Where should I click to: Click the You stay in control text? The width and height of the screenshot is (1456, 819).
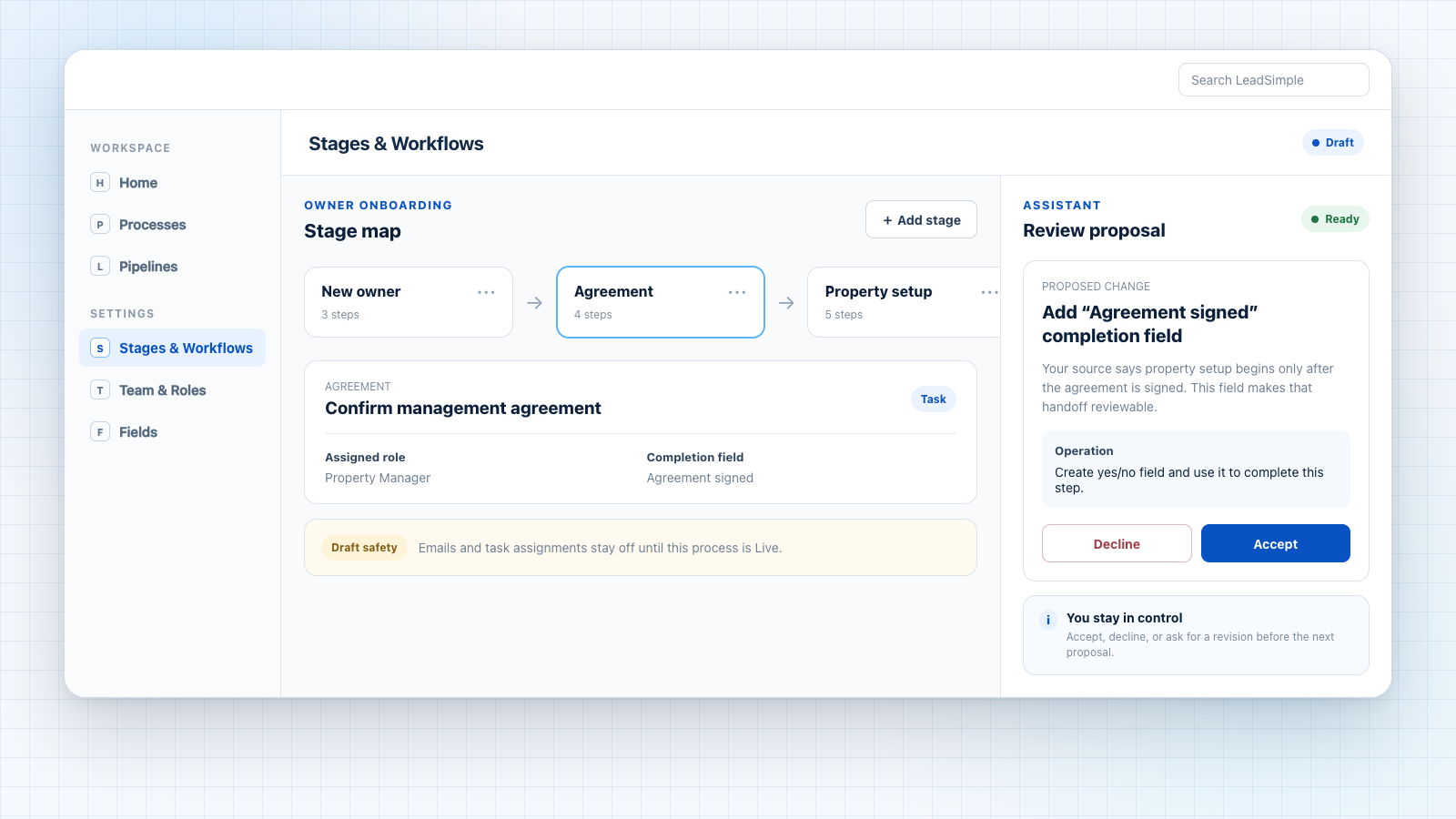coord(1124,618)
